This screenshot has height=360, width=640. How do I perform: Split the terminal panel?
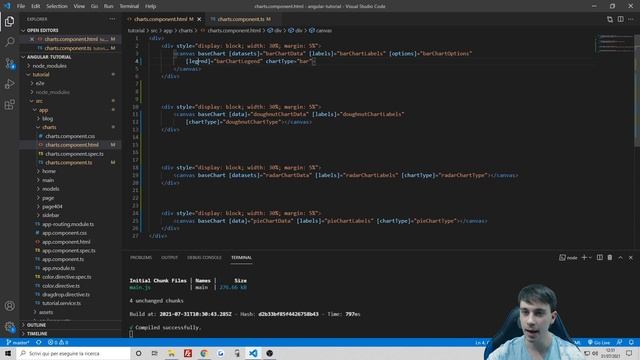point(600,258)
